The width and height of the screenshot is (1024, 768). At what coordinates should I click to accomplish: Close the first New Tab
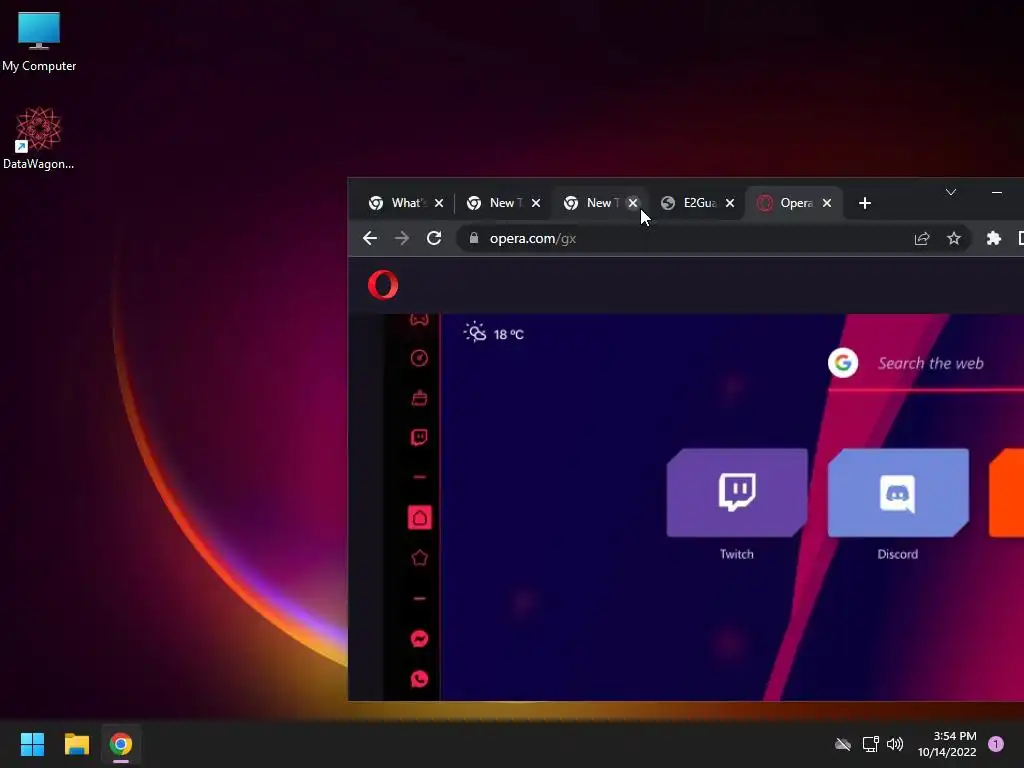pos(536,203)
